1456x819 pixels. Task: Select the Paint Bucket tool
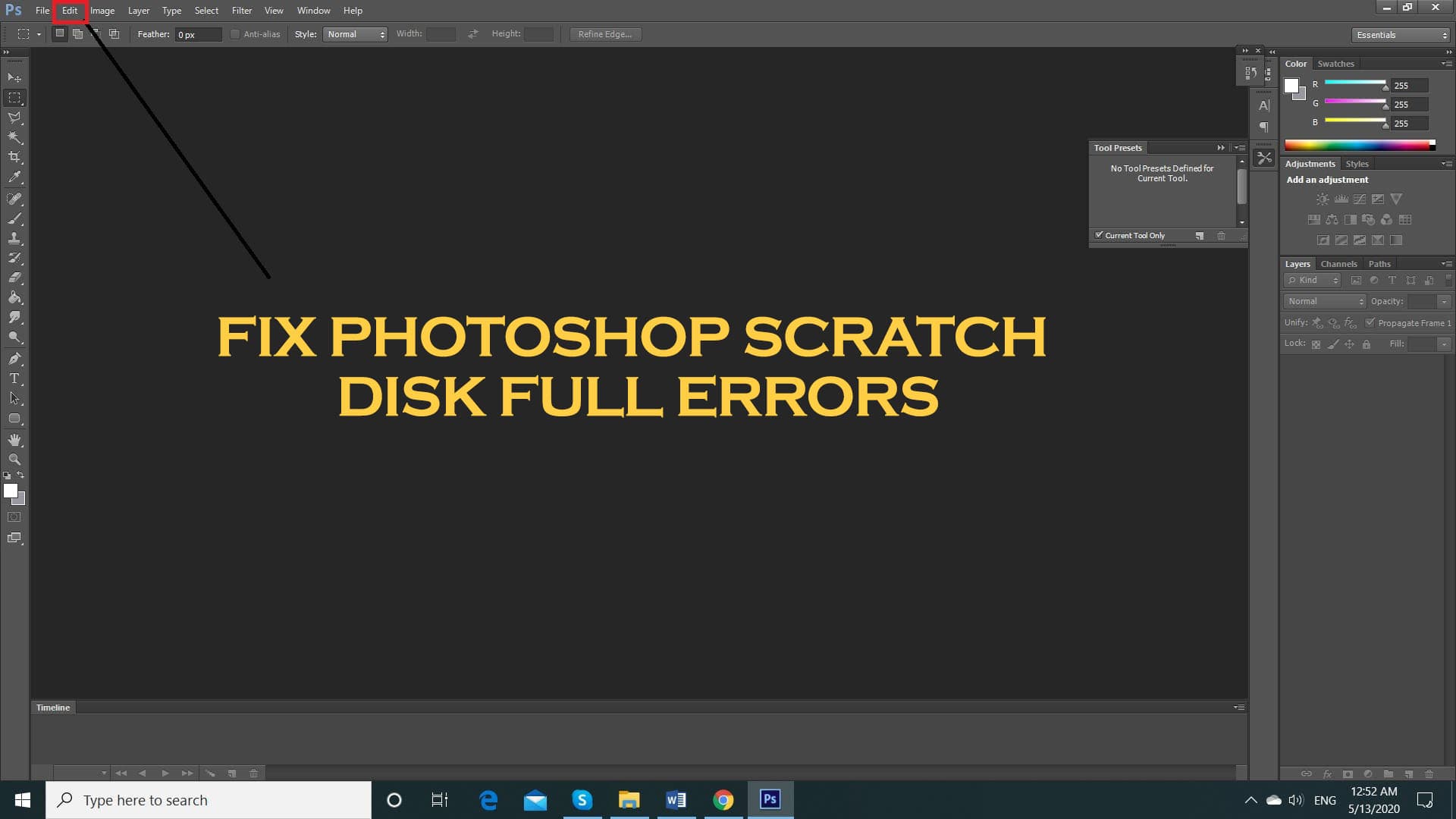14,297
